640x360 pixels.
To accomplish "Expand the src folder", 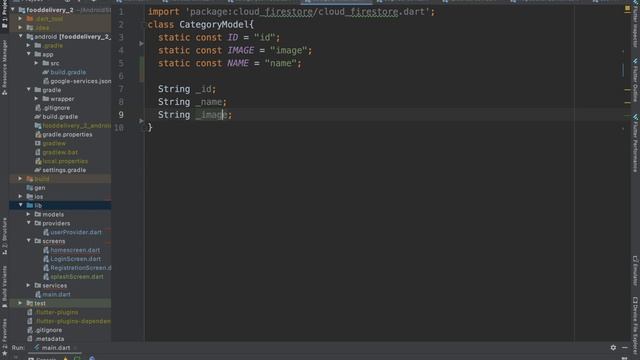I will coord(36,63).
